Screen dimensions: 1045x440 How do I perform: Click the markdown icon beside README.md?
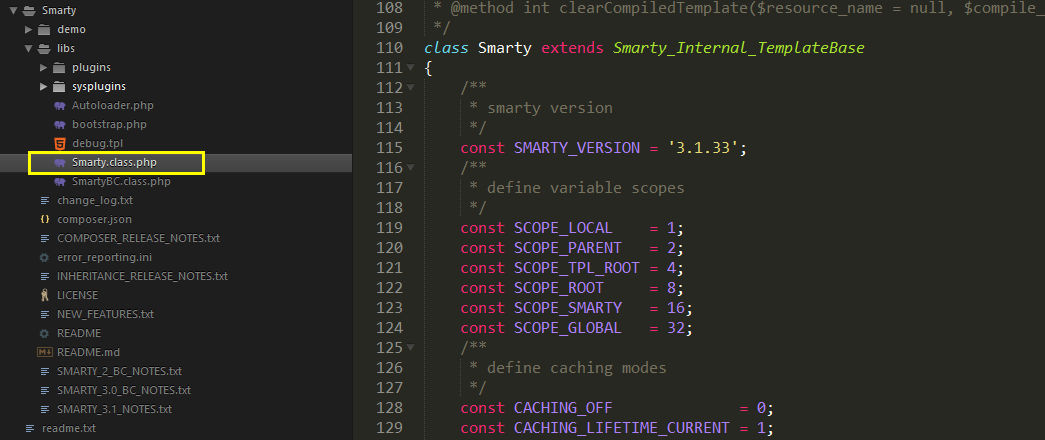tap(45, 352)
